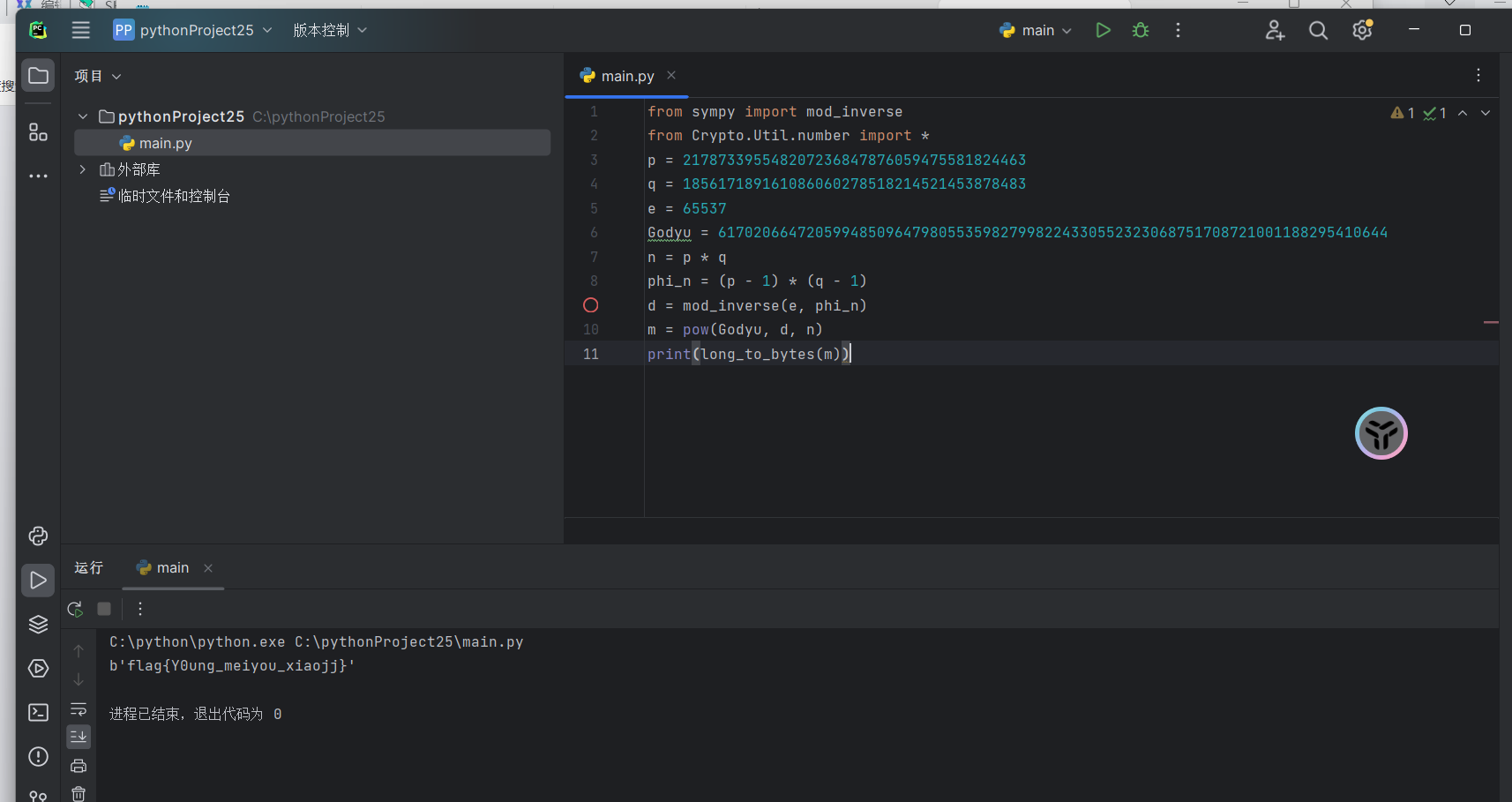Open the main run configuration dropdown
The height and width of the screenshot is (802, 1512).
coord(1036,30)
